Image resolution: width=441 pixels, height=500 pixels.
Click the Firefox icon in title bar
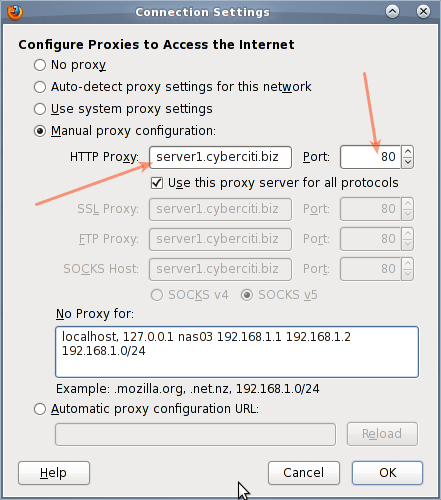(x=15, y=12)
